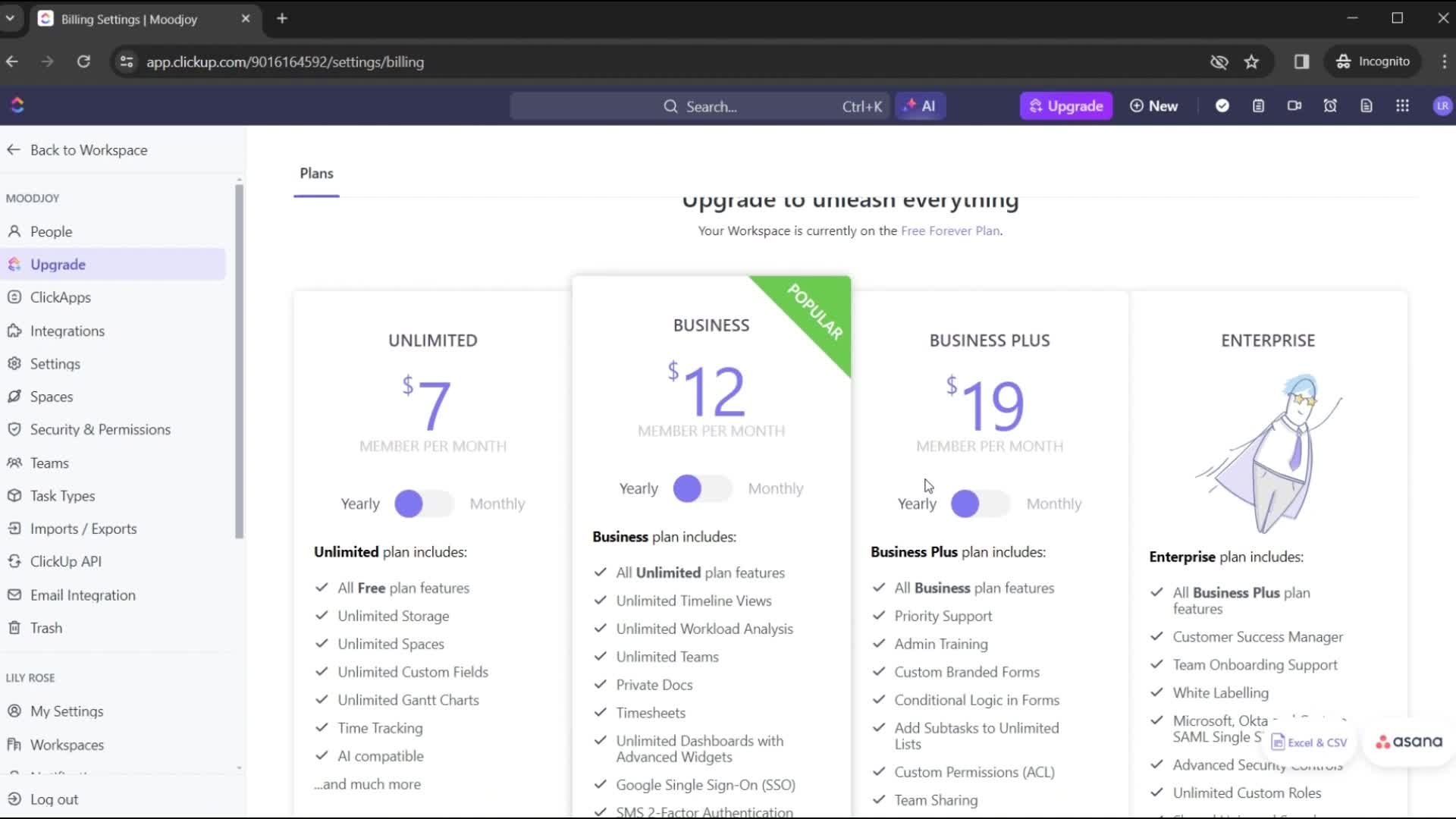Open ClickApps in sidebar

114,297
